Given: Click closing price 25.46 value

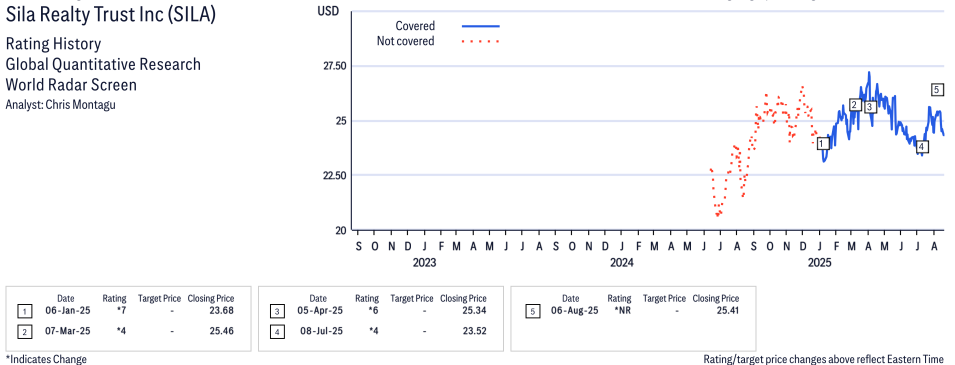Looking at the screenshot, I should point(222,331).
